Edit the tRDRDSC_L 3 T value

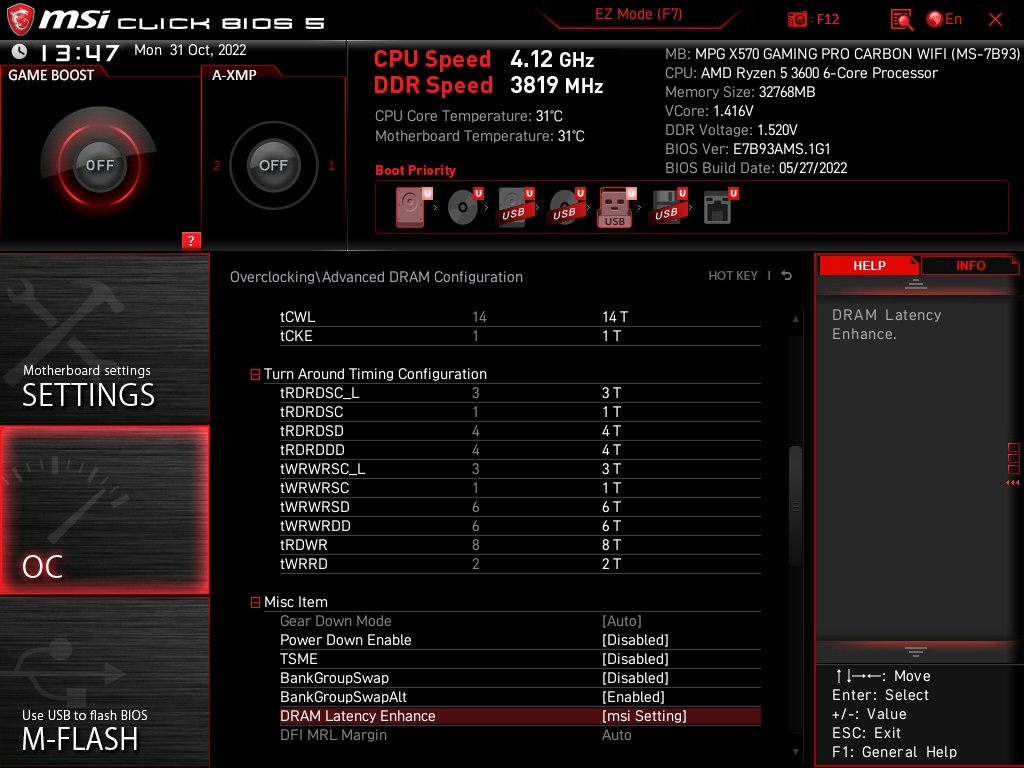pyautogui.click(x=611, y=392)
